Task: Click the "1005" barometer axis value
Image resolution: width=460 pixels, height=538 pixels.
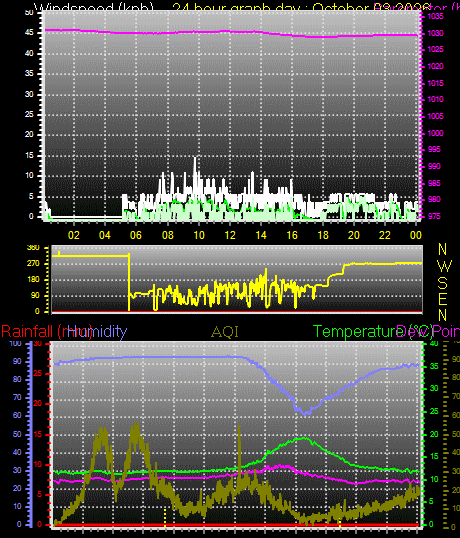Action: [435, 116]
